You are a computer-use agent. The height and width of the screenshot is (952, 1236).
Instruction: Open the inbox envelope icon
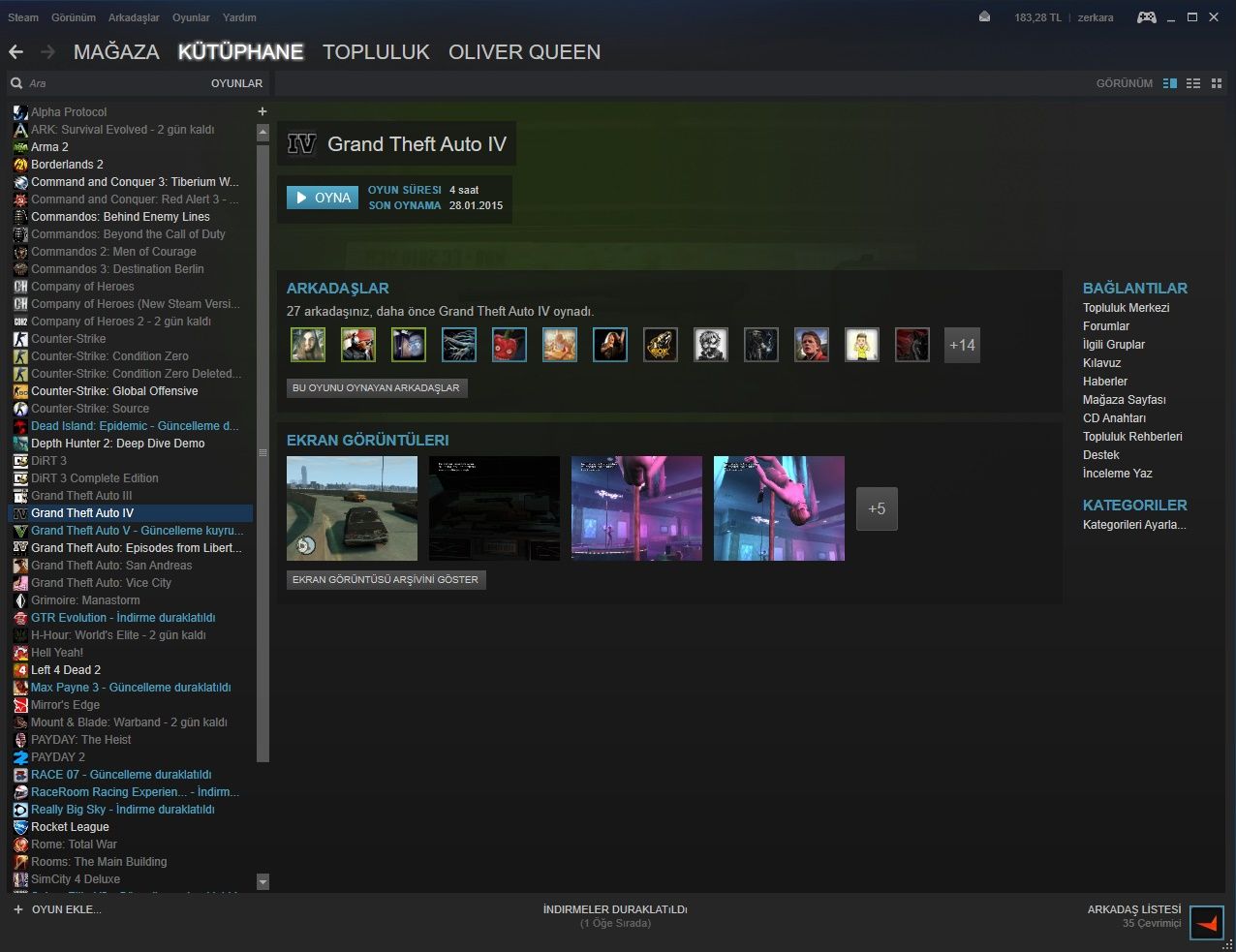click(x=984, y=16)
